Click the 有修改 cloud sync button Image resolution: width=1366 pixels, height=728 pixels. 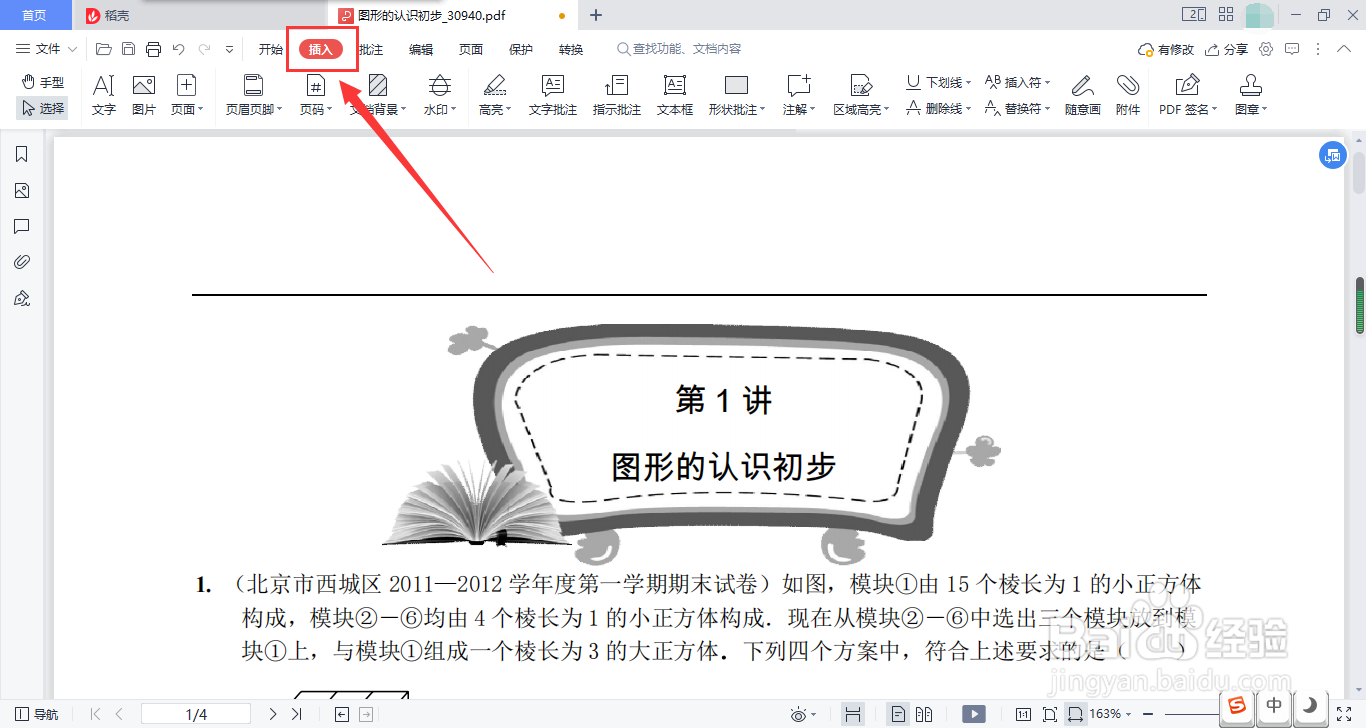1166,49
